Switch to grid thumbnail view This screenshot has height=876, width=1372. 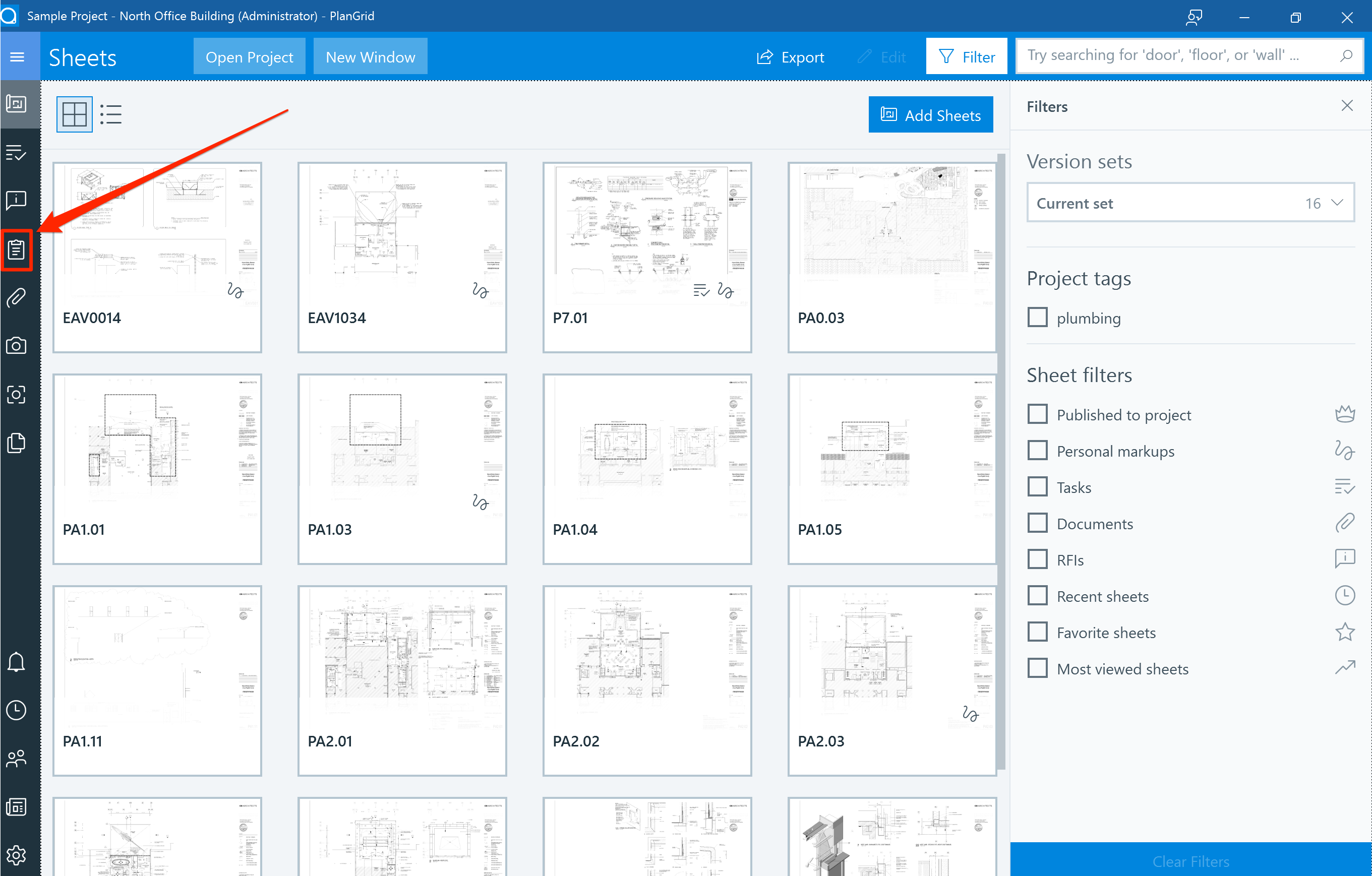(x=75, y=114)
